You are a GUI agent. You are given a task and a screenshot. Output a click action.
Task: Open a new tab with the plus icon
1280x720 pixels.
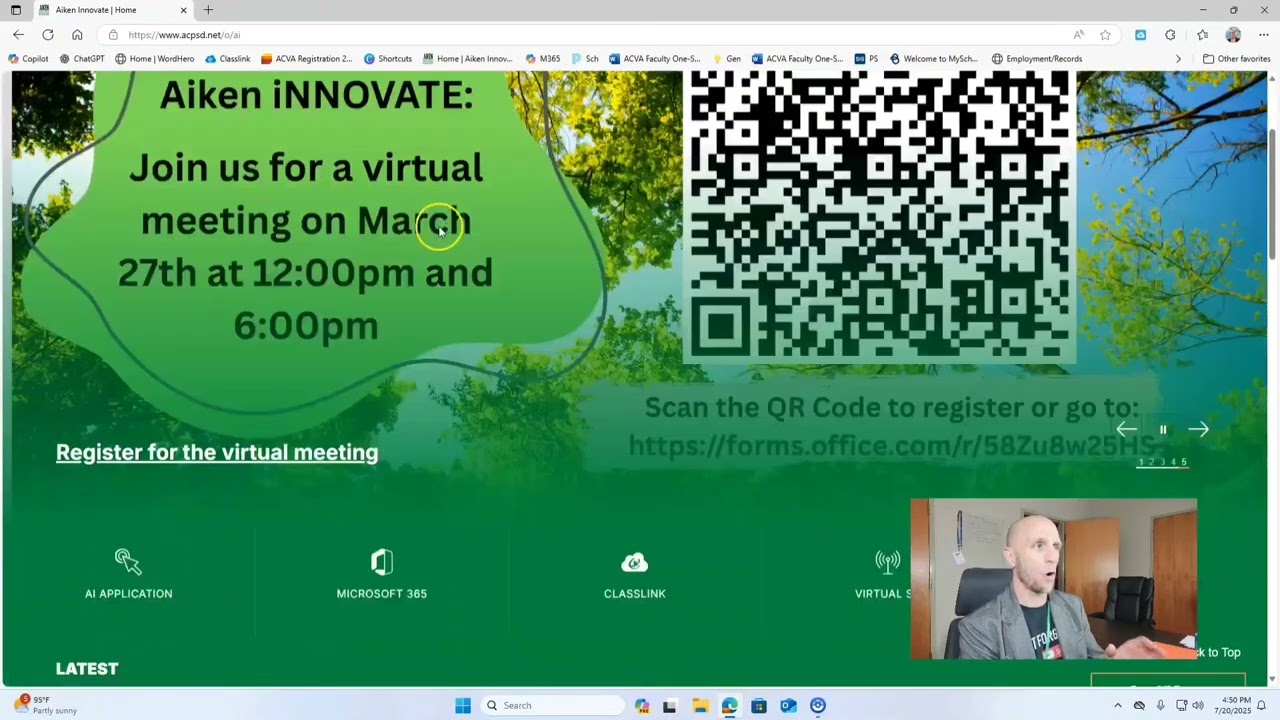point(208,10)
